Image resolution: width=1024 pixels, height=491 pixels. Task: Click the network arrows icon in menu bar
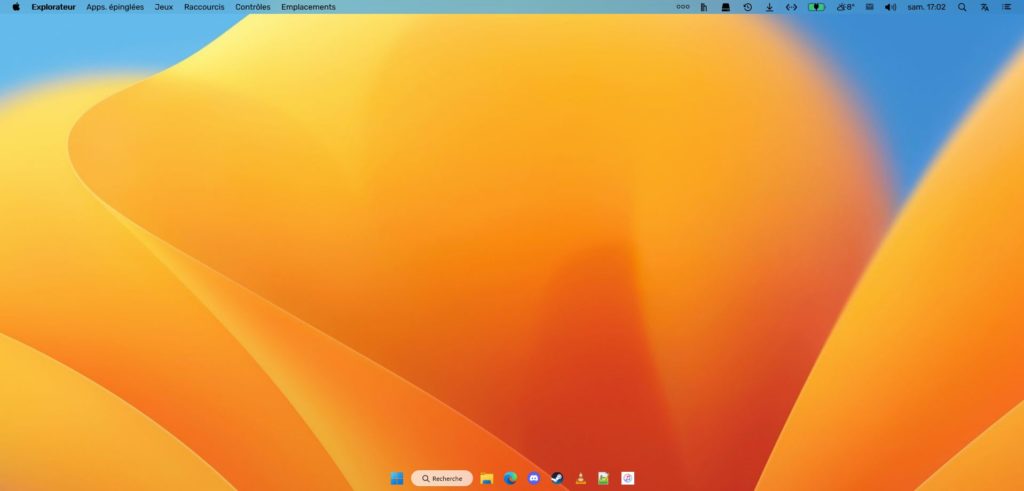(x=792, y=7)
